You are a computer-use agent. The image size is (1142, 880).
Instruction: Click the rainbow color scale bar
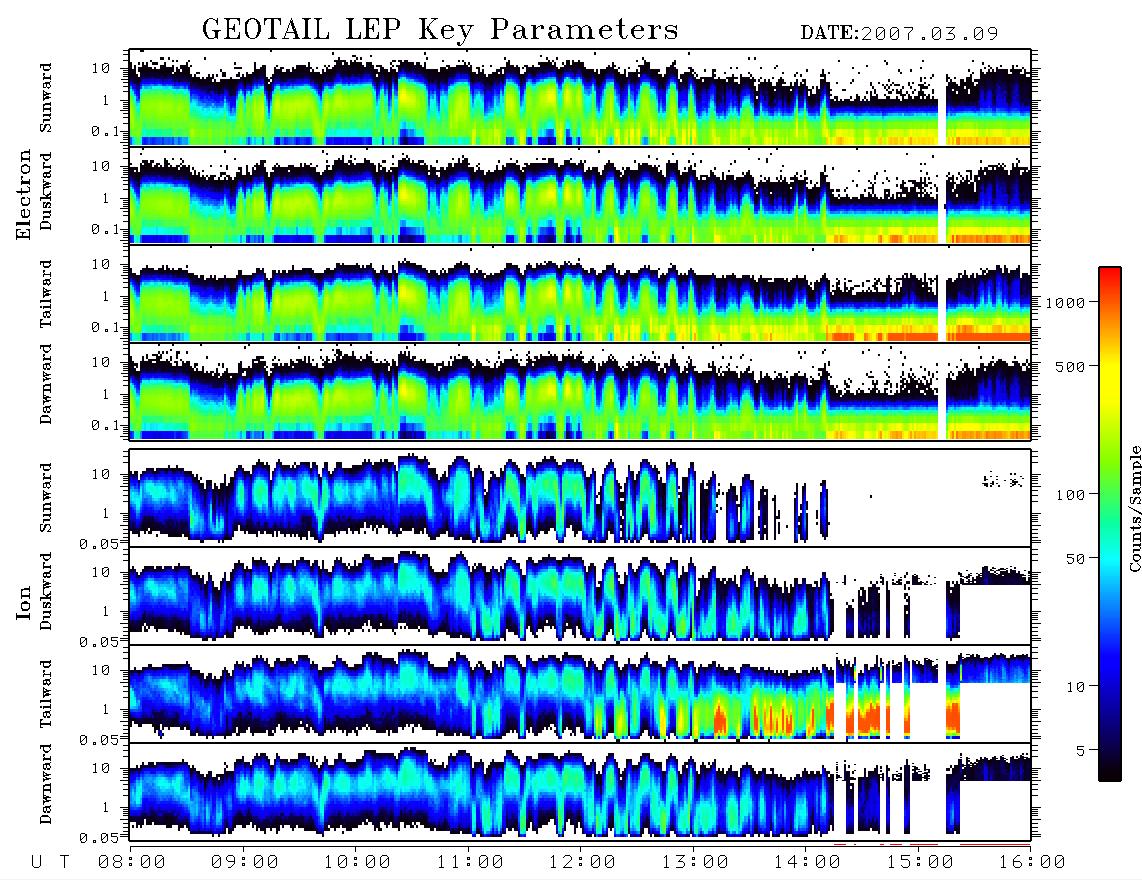(x=1110, y=524)
